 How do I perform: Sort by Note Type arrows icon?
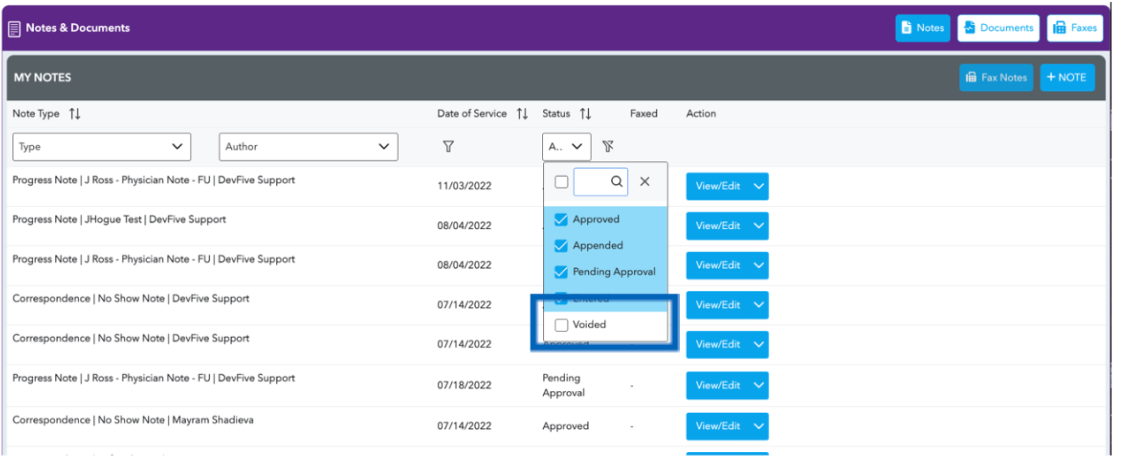point(75,113)
